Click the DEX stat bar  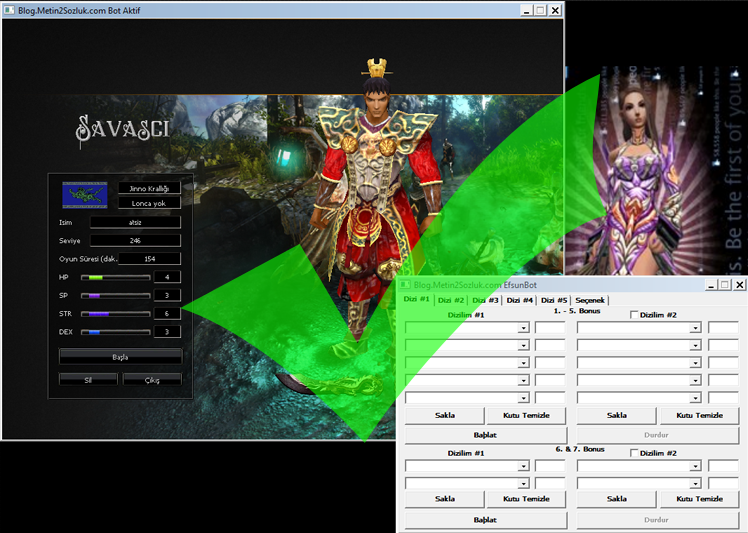pos(116,332)
